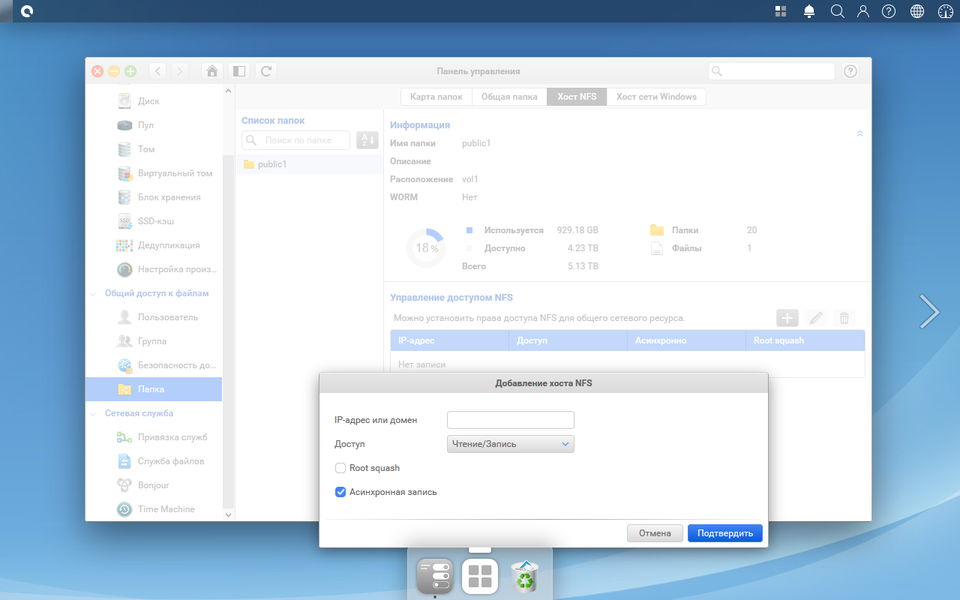Click the search magnifier in the top bar
Viewport: 960px width, 600px height.
837,11
